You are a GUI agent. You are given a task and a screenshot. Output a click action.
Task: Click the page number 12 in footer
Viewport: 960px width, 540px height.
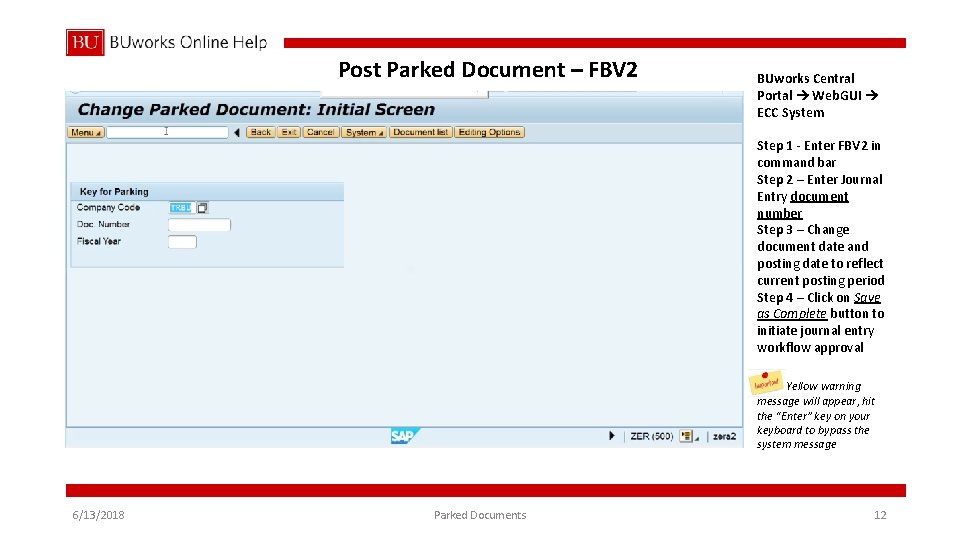tap(880, 515)
